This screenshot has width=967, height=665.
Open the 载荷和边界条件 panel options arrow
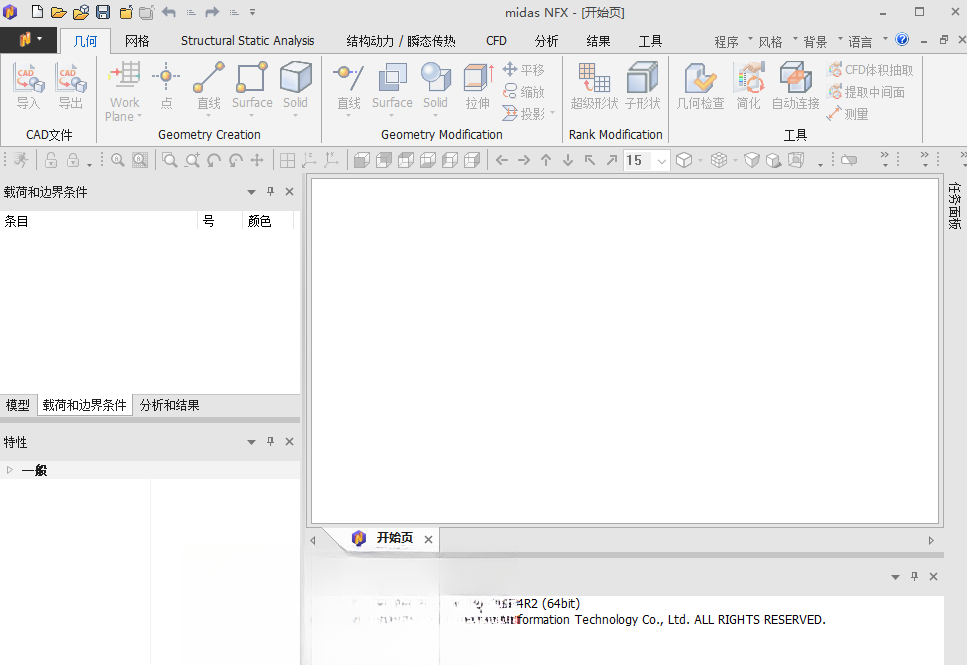[251, 192]
